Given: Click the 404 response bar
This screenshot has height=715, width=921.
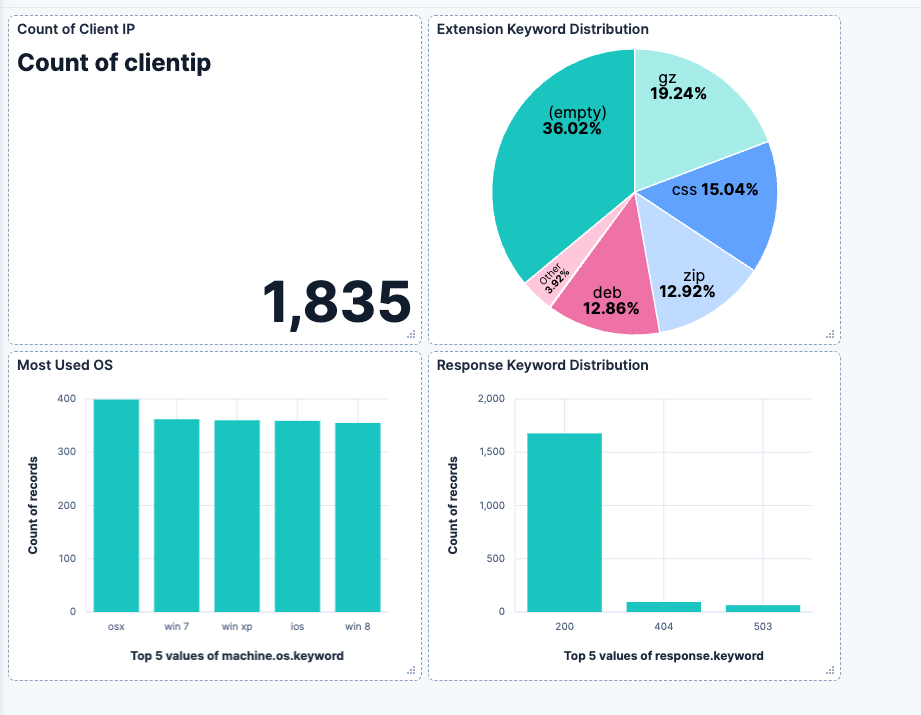Looking at the screenshot, I should click(x=664, y=607).
